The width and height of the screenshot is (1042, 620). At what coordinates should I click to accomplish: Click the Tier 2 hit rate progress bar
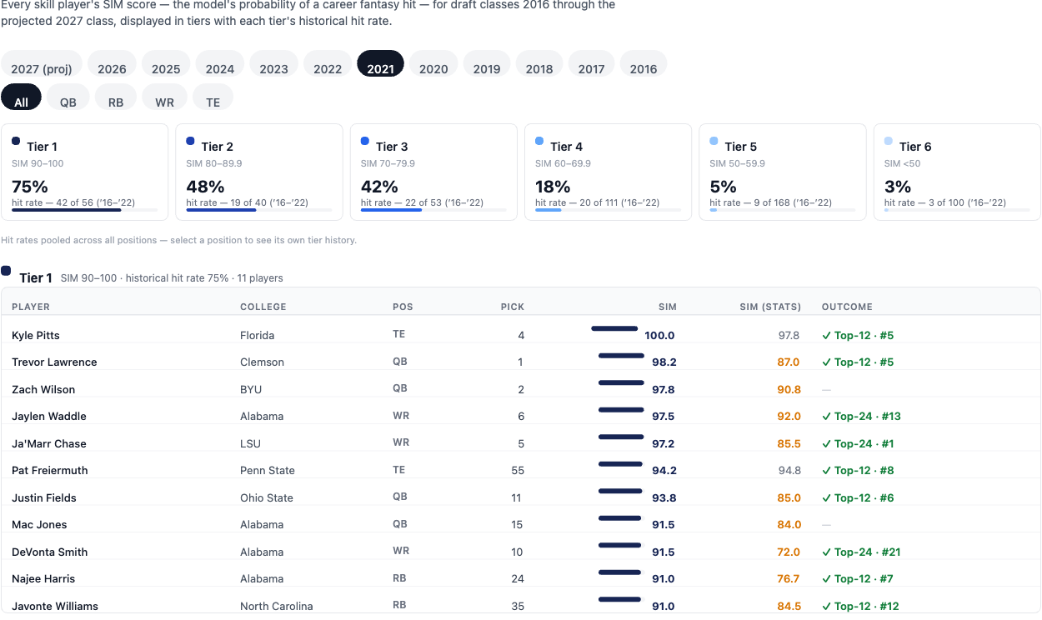pos(259,210)
